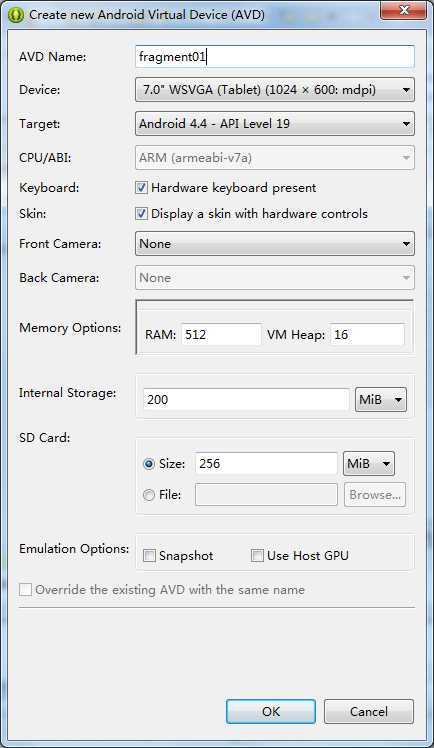Close the Create new AVD dialog
The image size is (434, 748).
click(404, 10)
